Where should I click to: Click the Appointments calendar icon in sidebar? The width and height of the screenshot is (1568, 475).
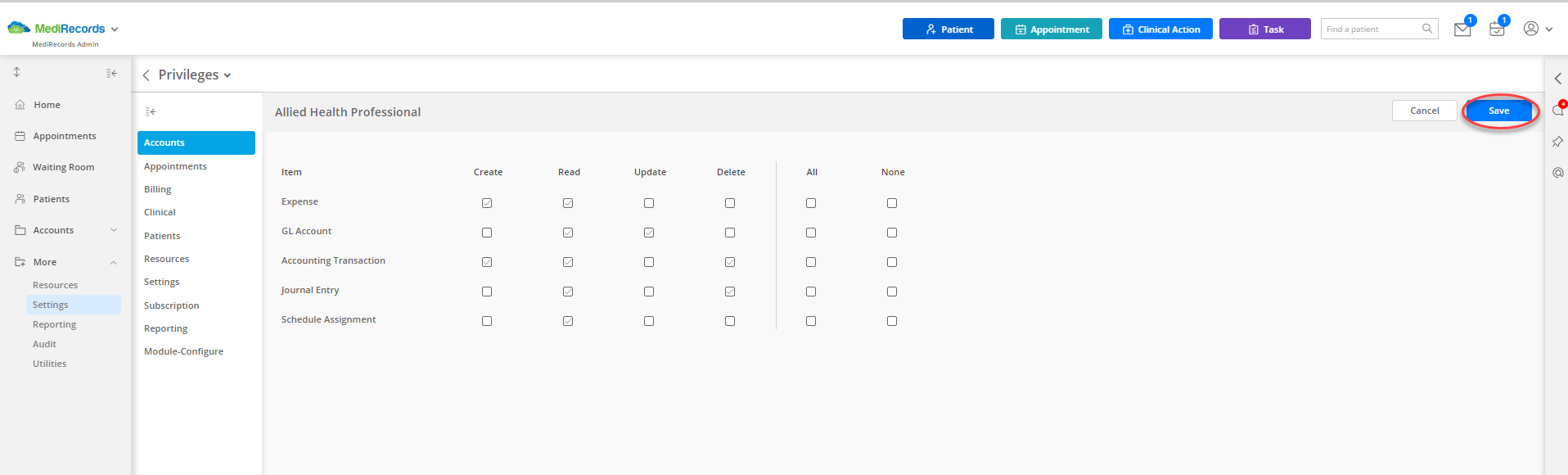[x=20, y=136]
